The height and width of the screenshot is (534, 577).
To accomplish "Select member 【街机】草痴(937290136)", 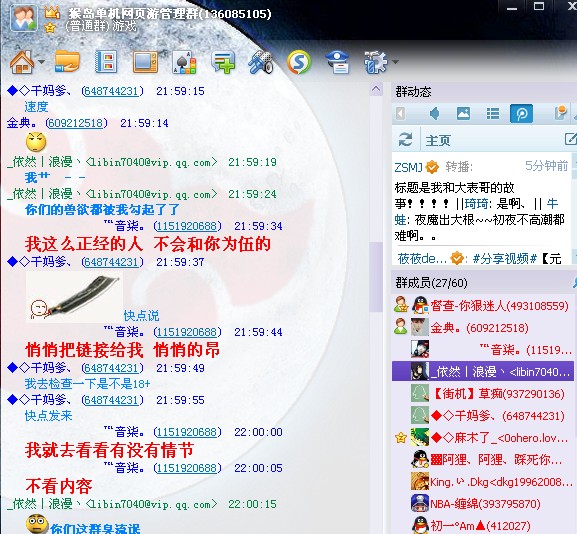I will [482, 394].
